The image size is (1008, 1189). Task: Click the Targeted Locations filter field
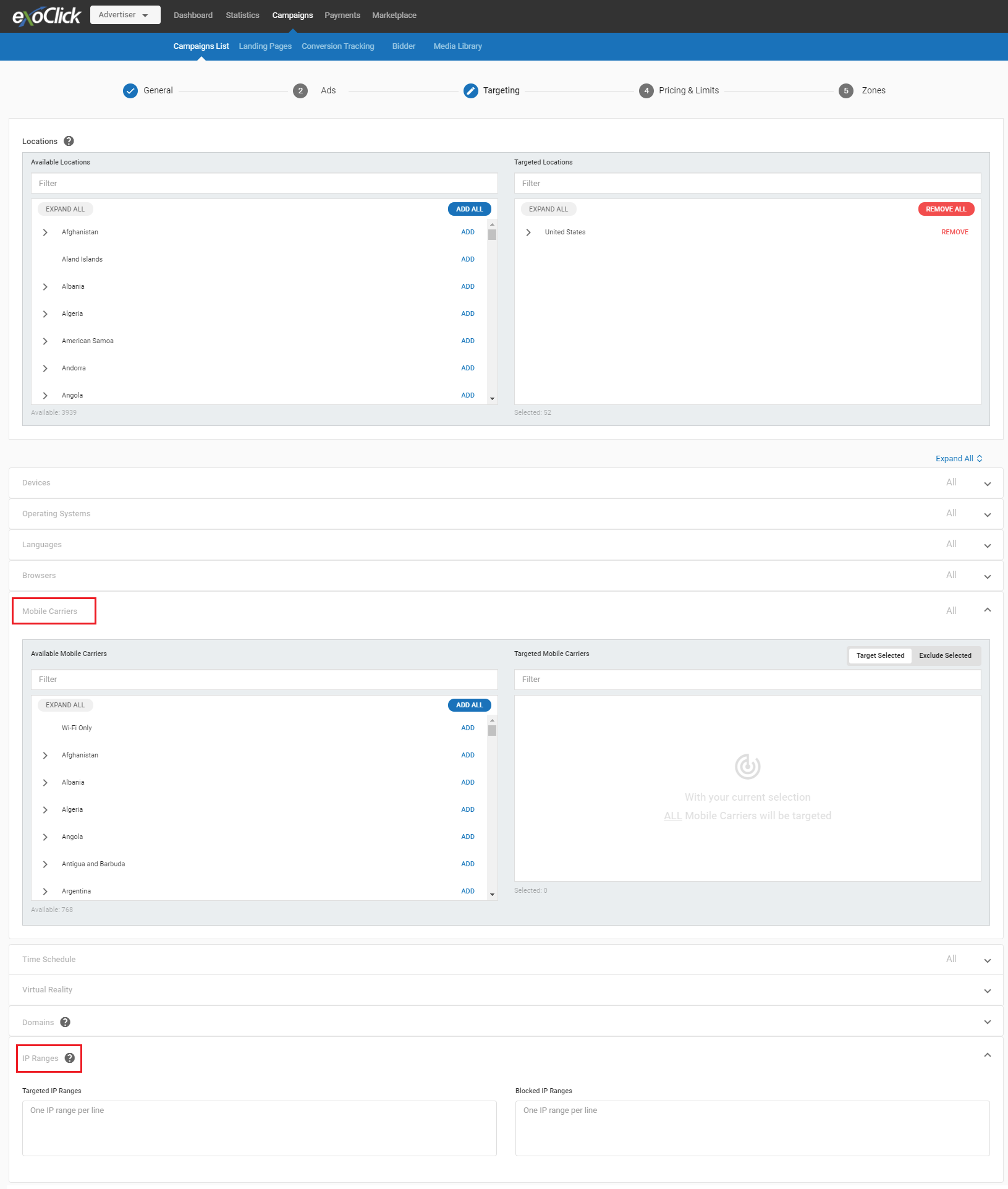point(748,184)
